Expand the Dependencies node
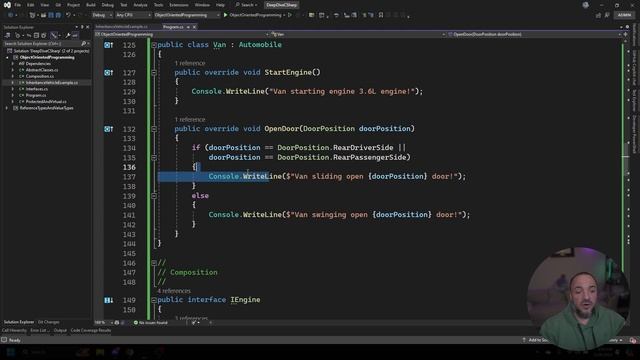The width and height of the screenshot is (640, 360). (13, 64)
